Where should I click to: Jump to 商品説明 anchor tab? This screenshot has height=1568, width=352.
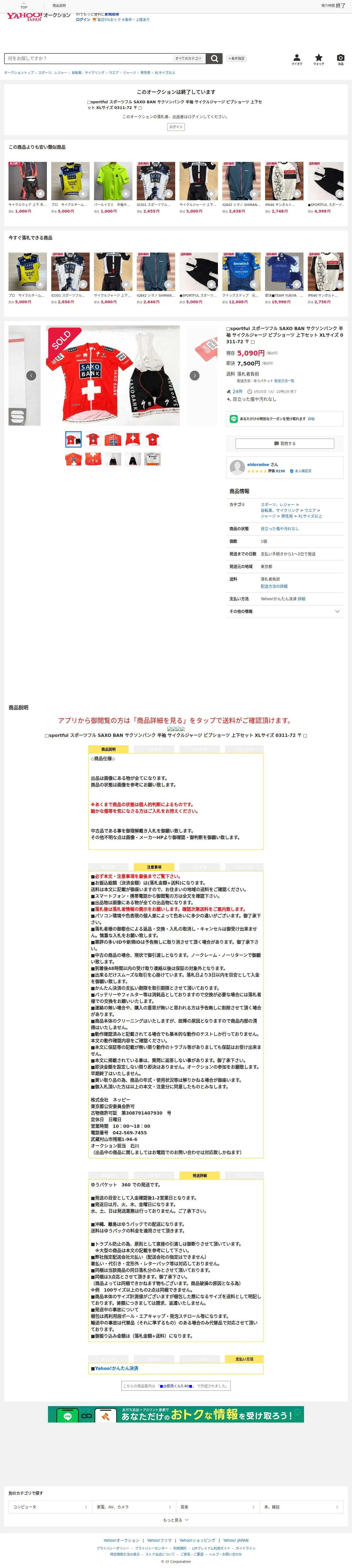59,5
